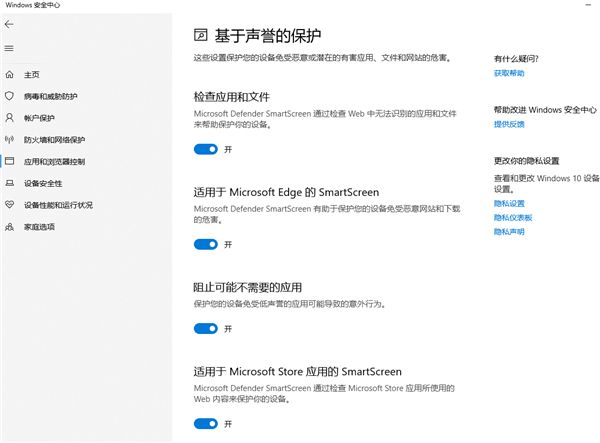600x443 pixels.
Task: Expand the hamburger navigation menu
Action: click(x=9, y=48)
